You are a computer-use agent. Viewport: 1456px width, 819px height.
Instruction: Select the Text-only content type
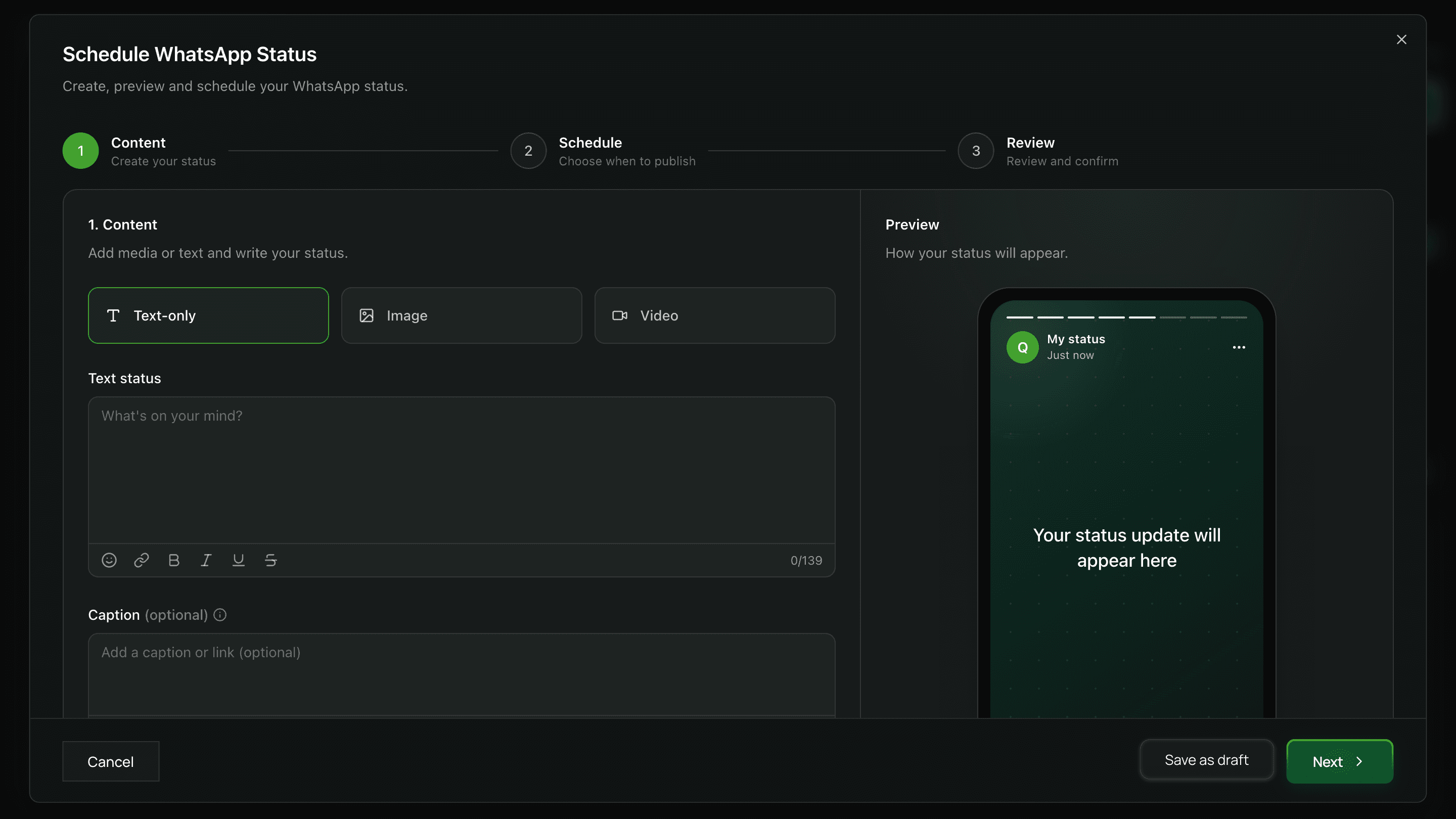(208, 315)
